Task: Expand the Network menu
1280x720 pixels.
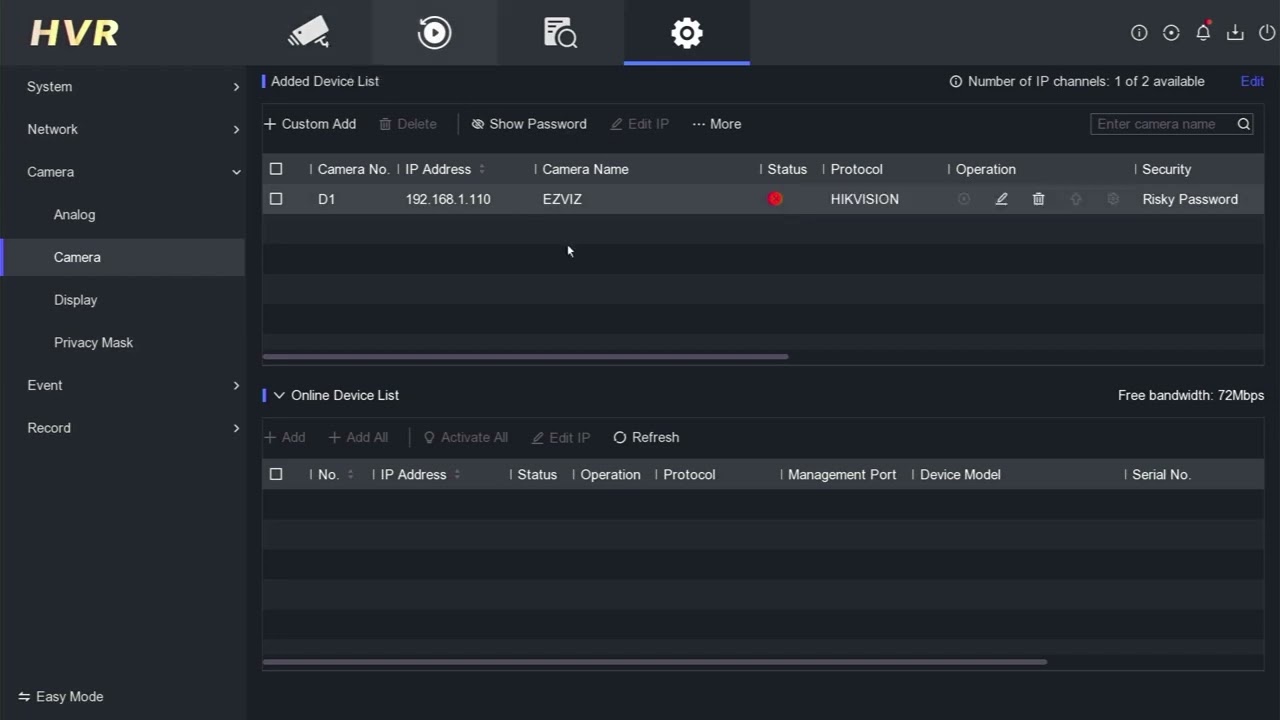Action: pyautogui.click(x=122, y=129)
